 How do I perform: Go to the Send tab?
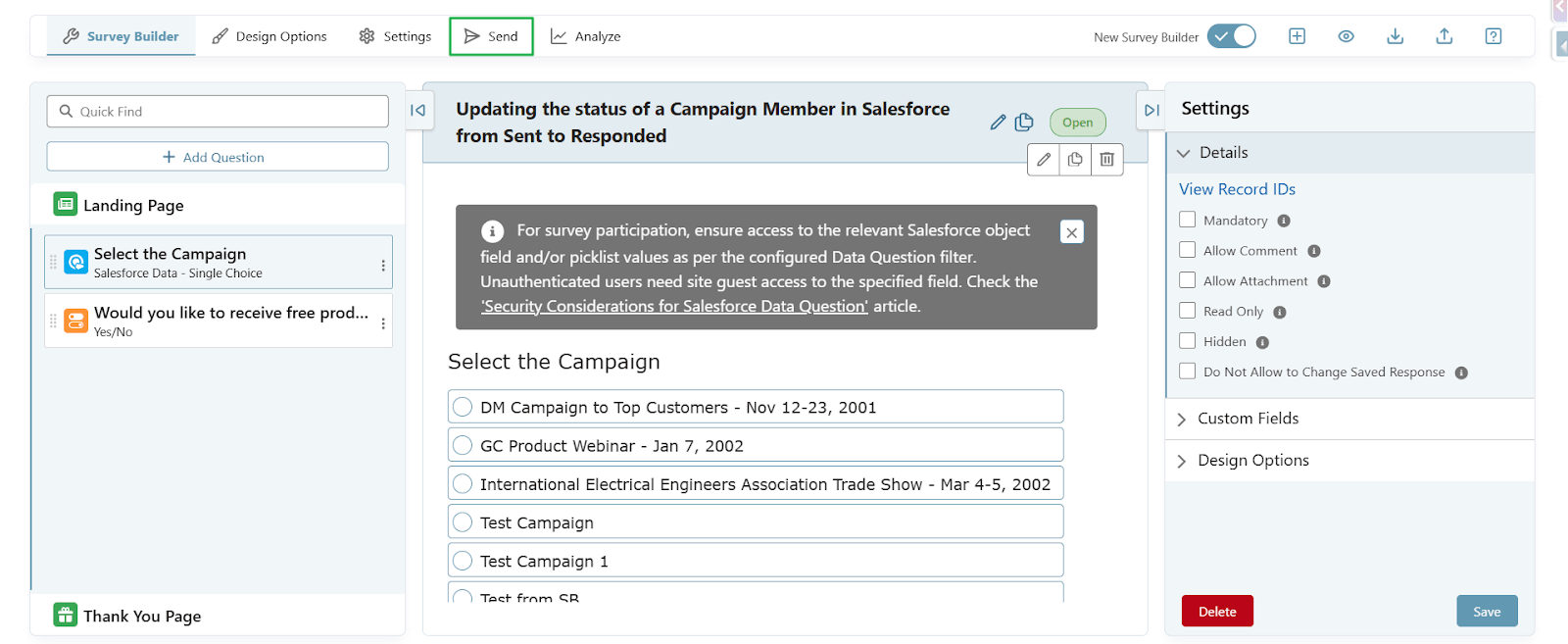coord(491,36)
